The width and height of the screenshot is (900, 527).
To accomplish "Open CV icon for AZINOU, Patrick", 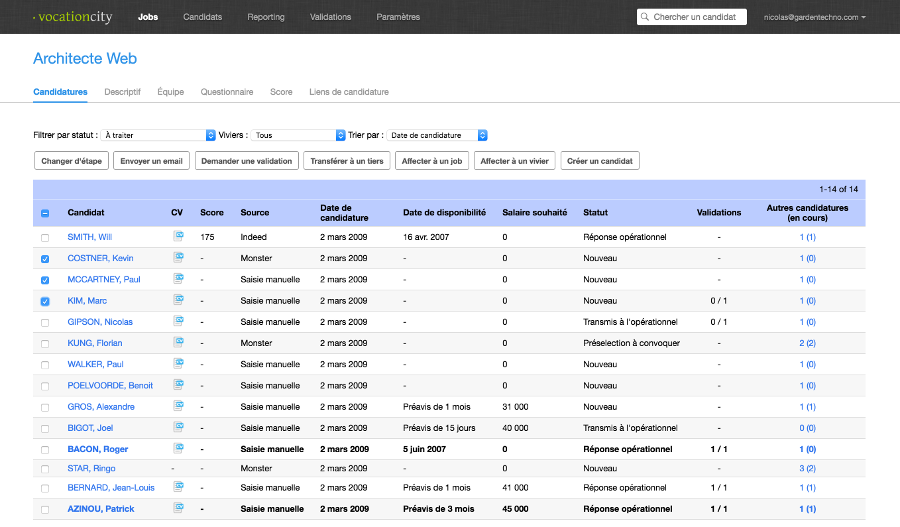I will (x=178, y=509).
